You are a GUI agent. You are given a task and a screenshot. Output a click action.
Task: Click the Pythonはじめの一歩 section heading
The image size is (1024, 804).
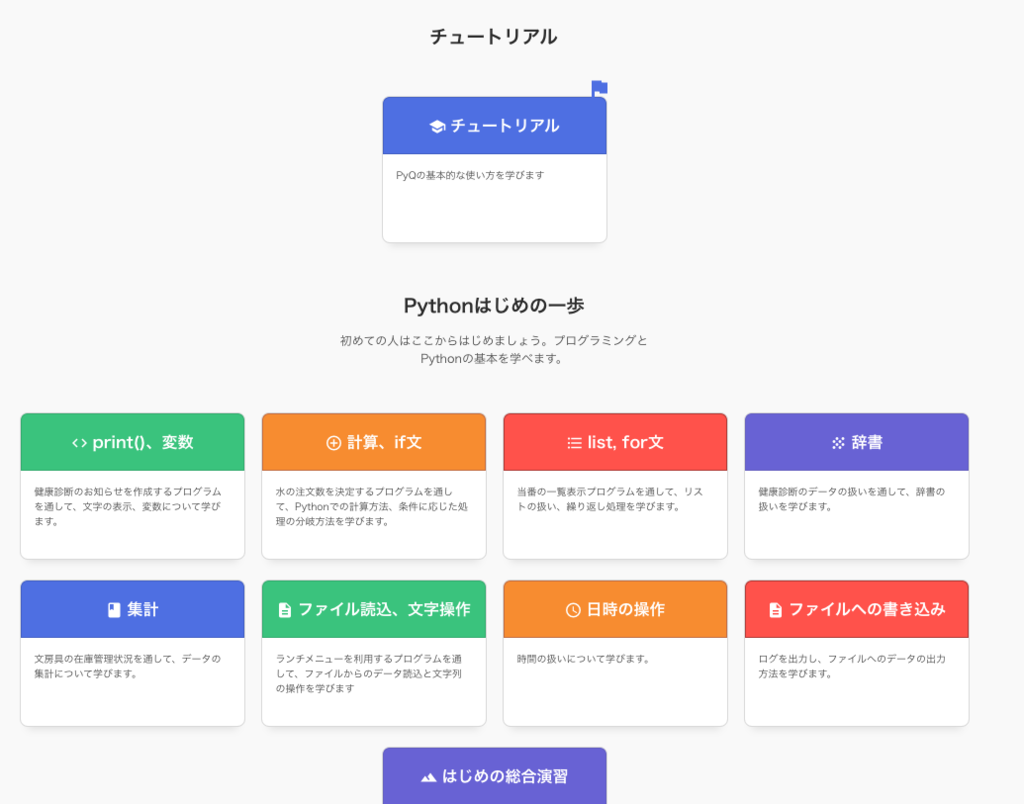coord(494,306)
